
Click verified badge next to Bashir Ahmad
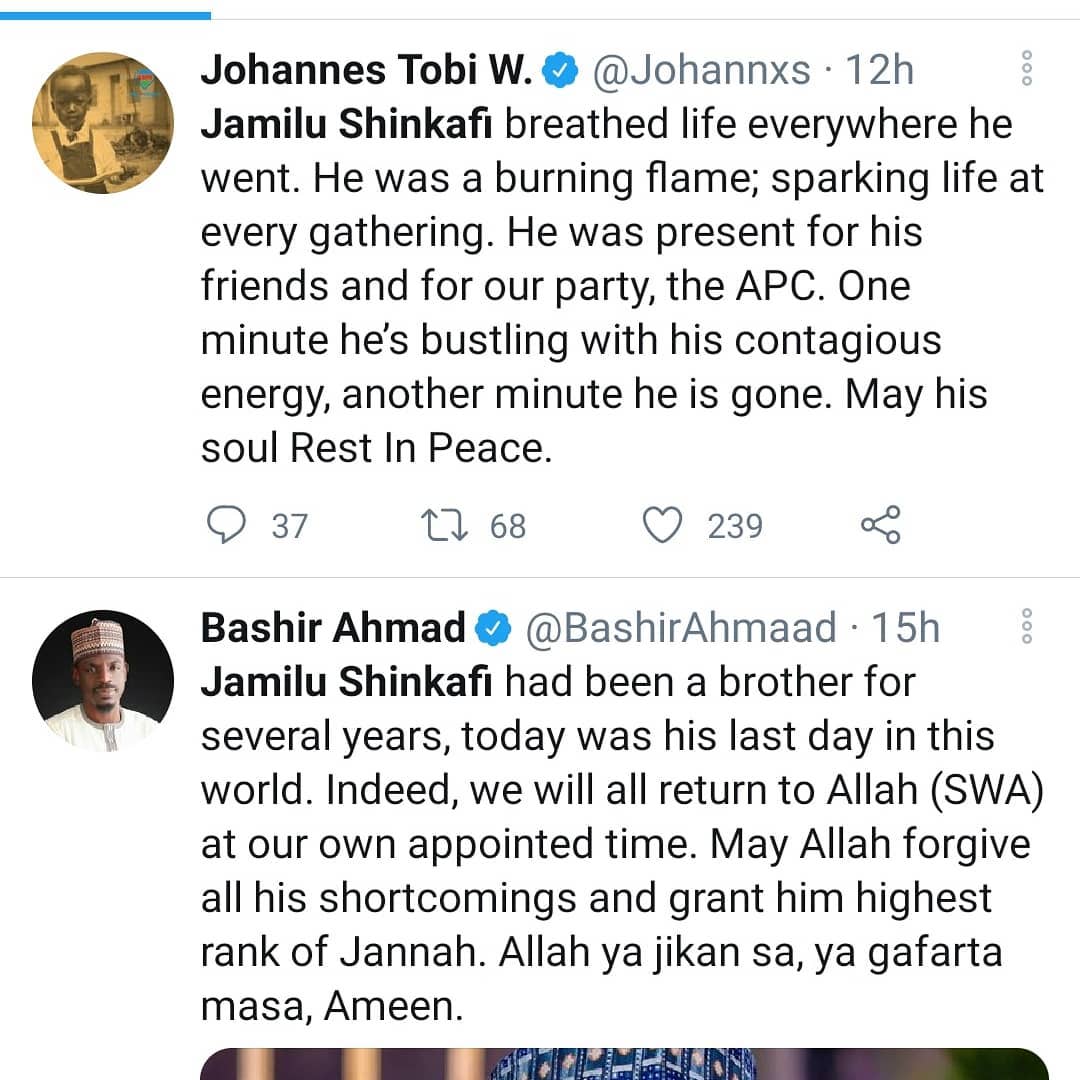pos(493,628)
